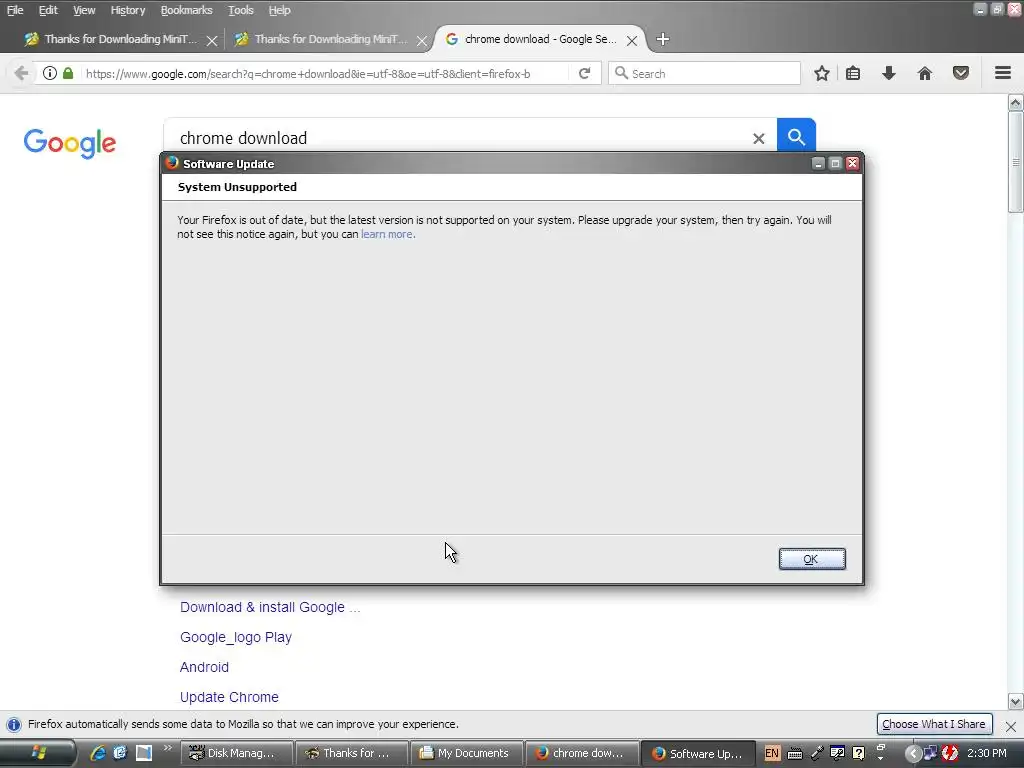
Task: Switch to My Documents taskbar button
Action: [x=467, y=753]
